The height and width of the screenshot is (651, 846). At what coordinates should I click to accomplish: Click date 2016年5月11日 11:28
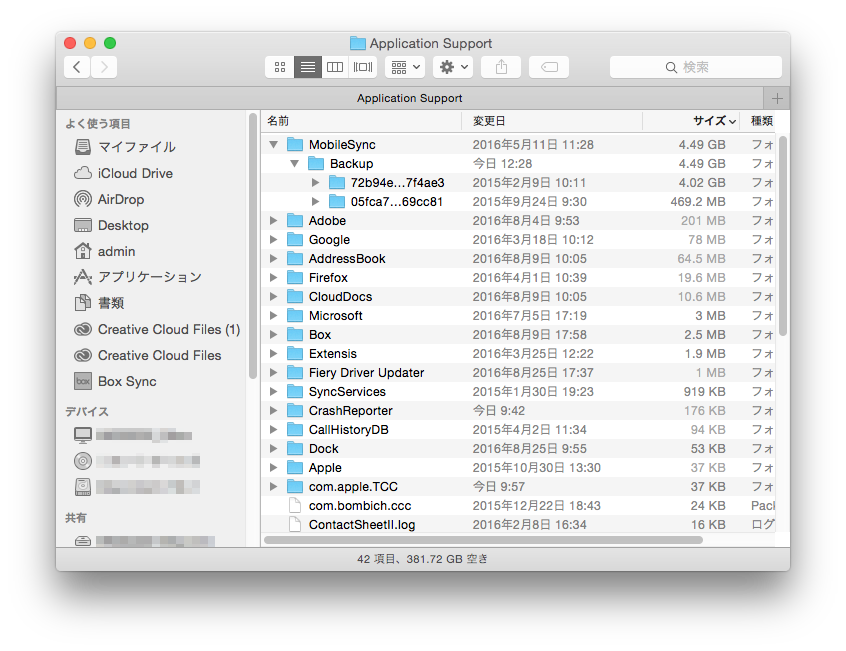coord(533,145)
